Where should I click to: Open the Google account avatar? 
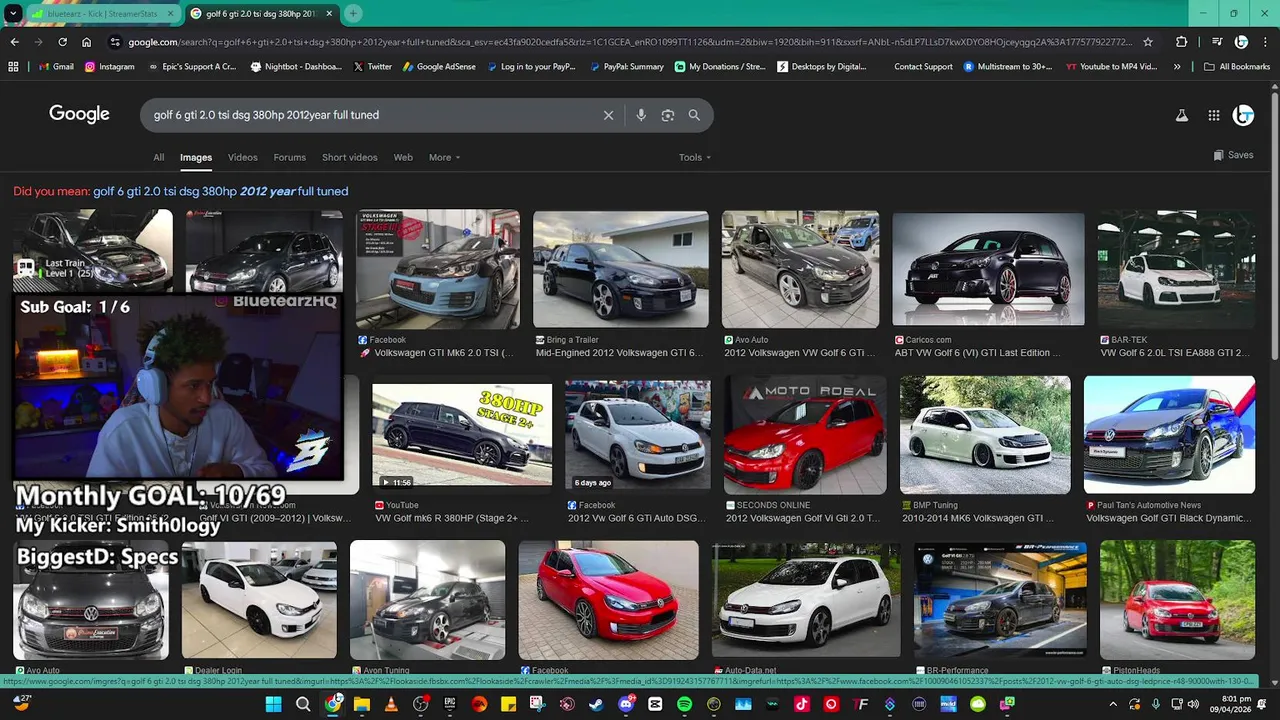pos(1243,115)
